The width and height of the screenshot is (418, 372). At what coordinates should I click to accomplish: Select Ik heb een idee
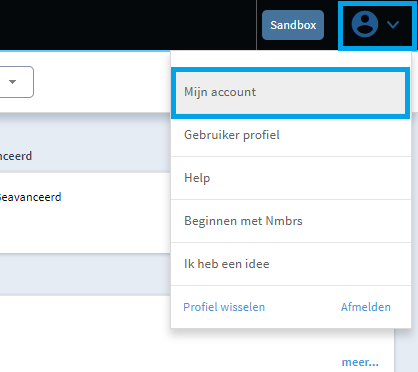click(x=291, y=264)
